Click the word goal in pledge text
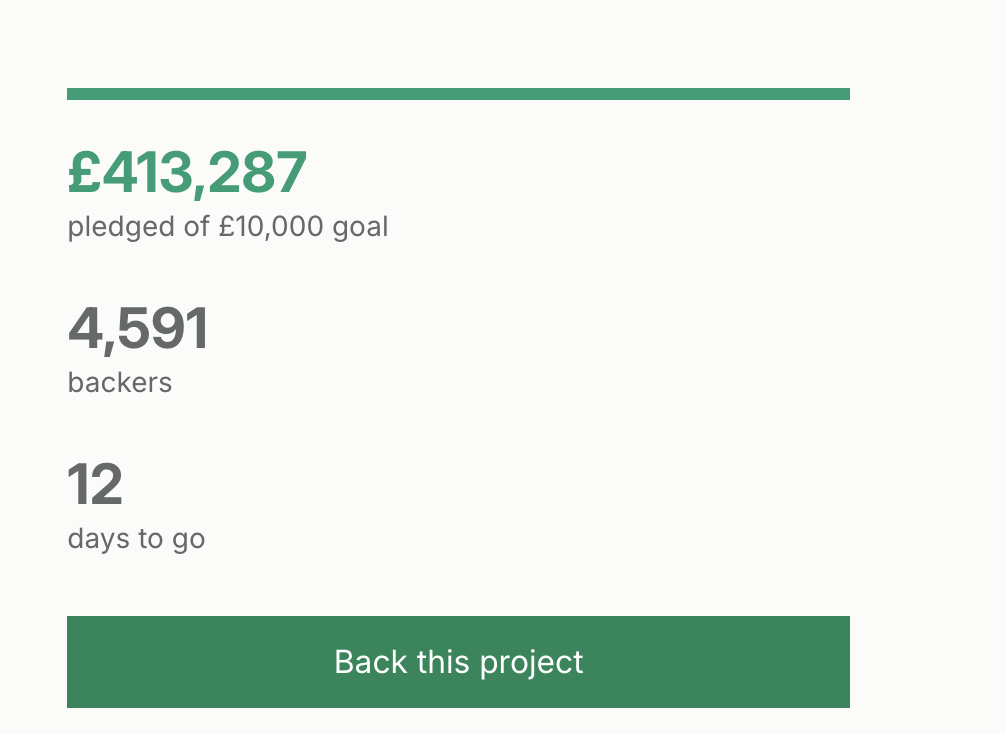This screenshot has width=1006, height=734. click(x=360, y=227)
